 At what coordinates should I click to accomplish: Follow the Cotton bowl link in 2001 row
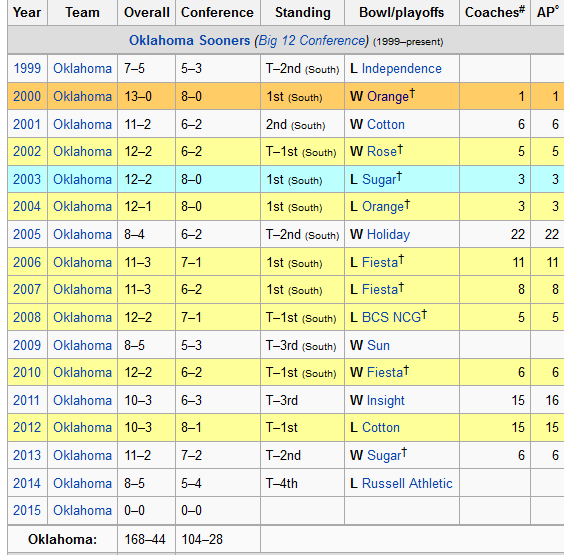[x=386, y=124]
